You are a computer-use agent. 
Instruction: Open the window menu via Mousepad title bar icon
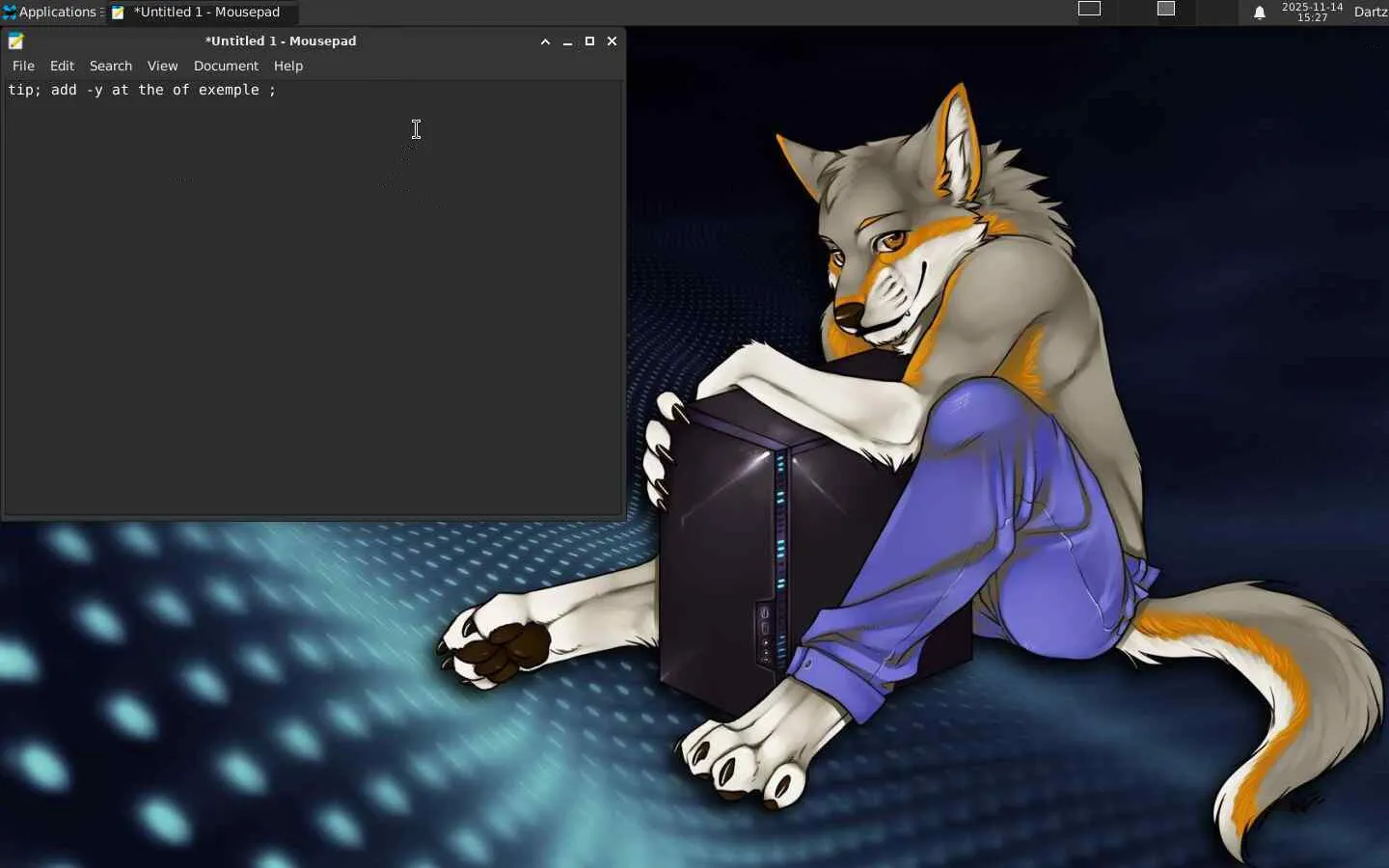point(15,41)
